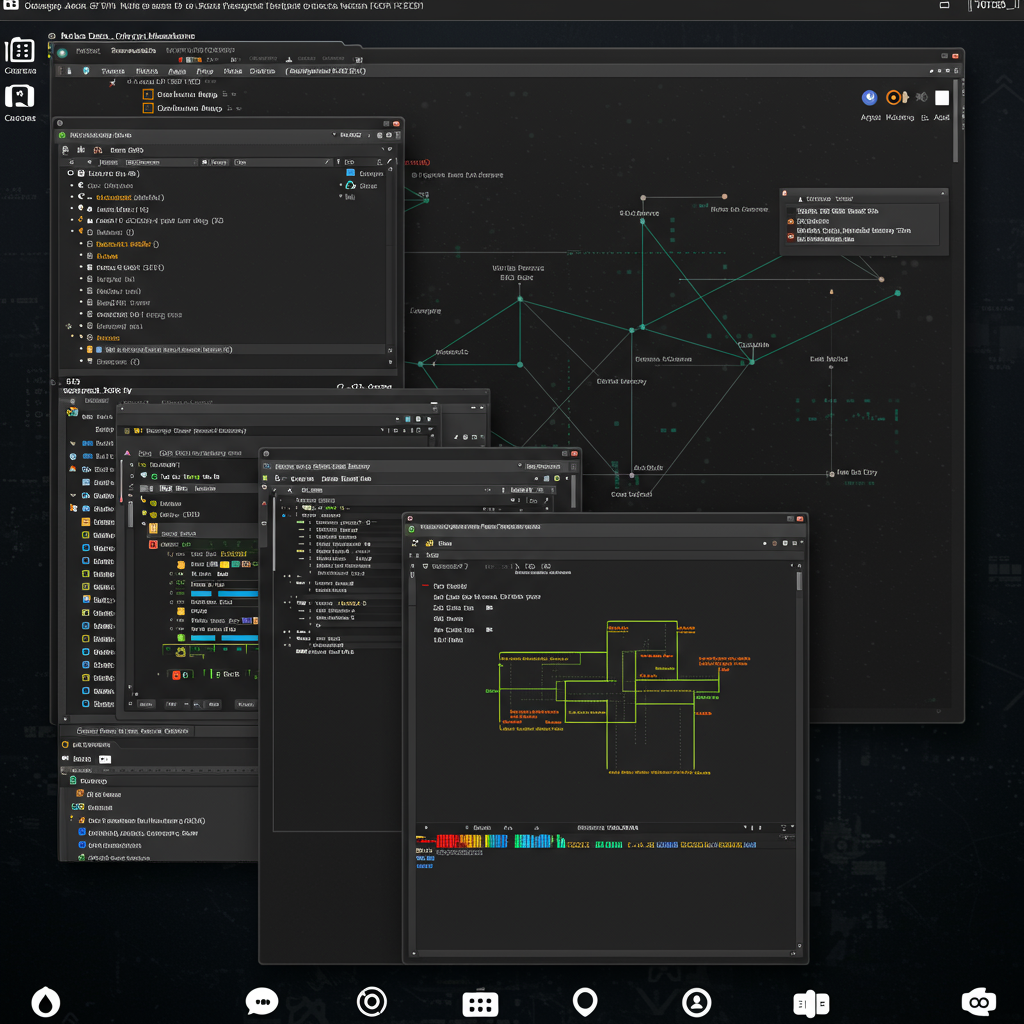Click the grey muted speaker icon in main window
1024x1024 pixels.
921,97
